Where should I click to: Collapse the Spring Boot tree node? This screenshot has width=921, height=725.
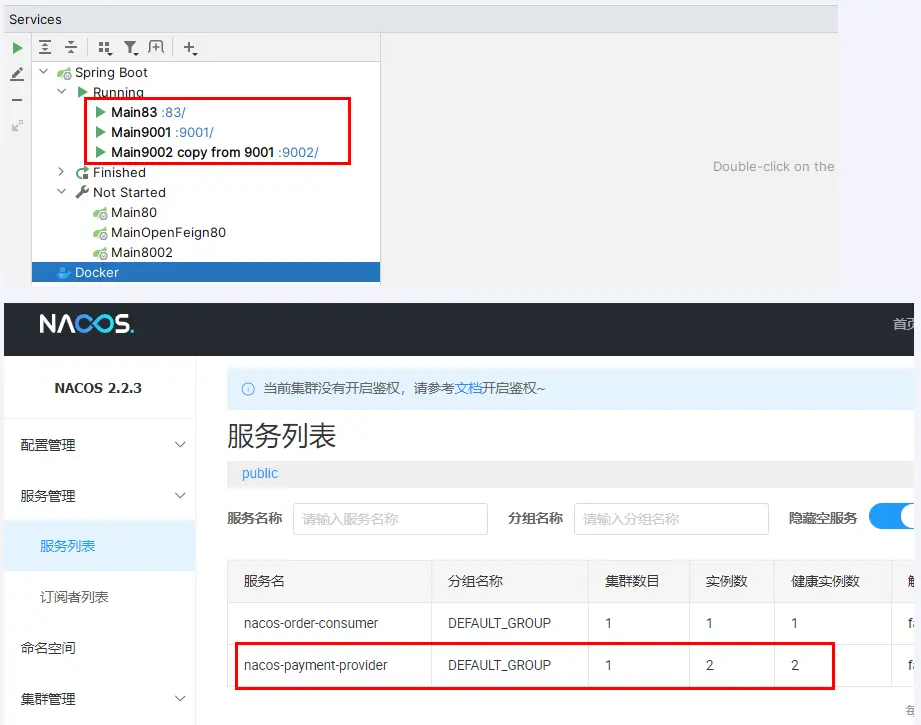43,72
